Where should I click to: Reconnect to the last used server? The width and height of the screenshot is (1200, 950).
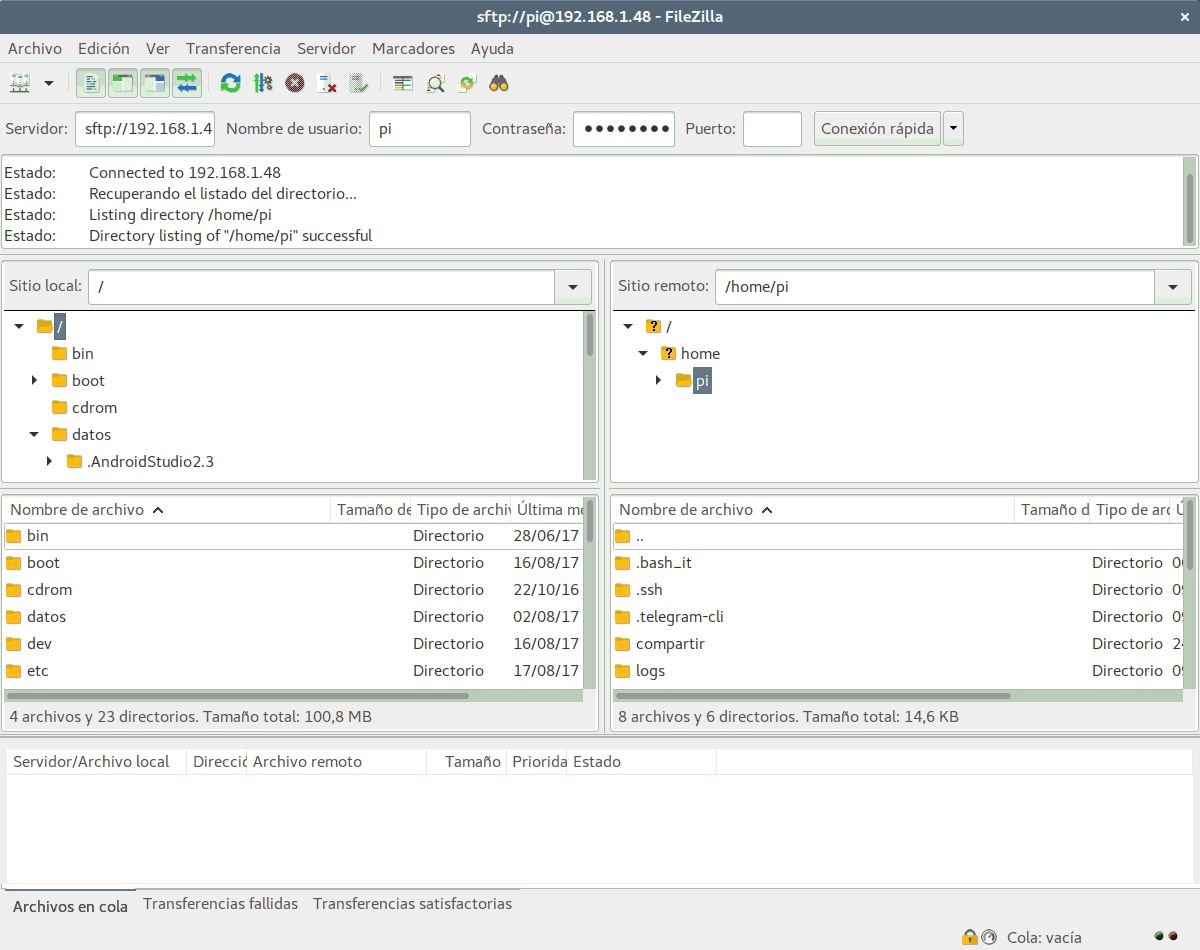(359, 83)
